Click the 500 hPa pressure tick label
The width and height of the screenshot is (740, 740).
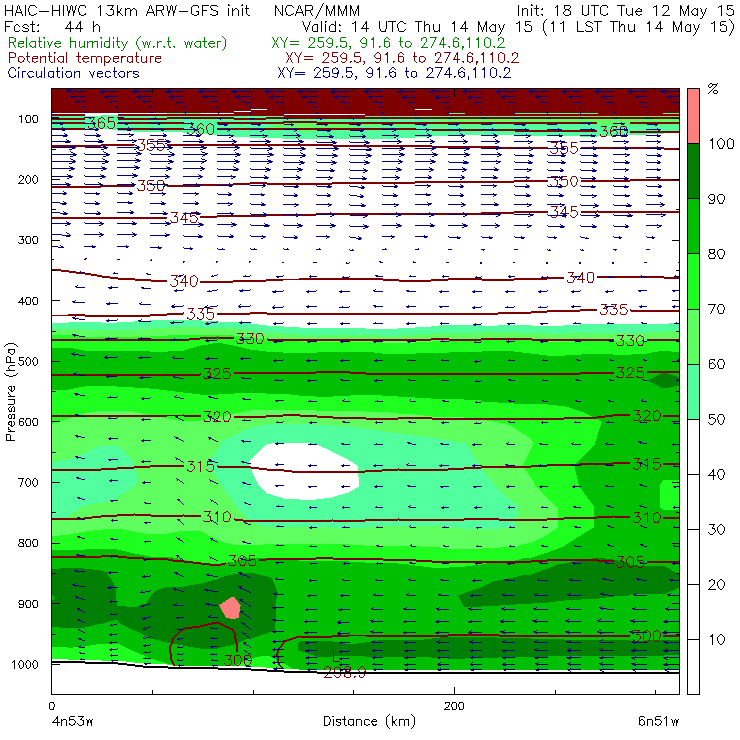pos(28,362)
